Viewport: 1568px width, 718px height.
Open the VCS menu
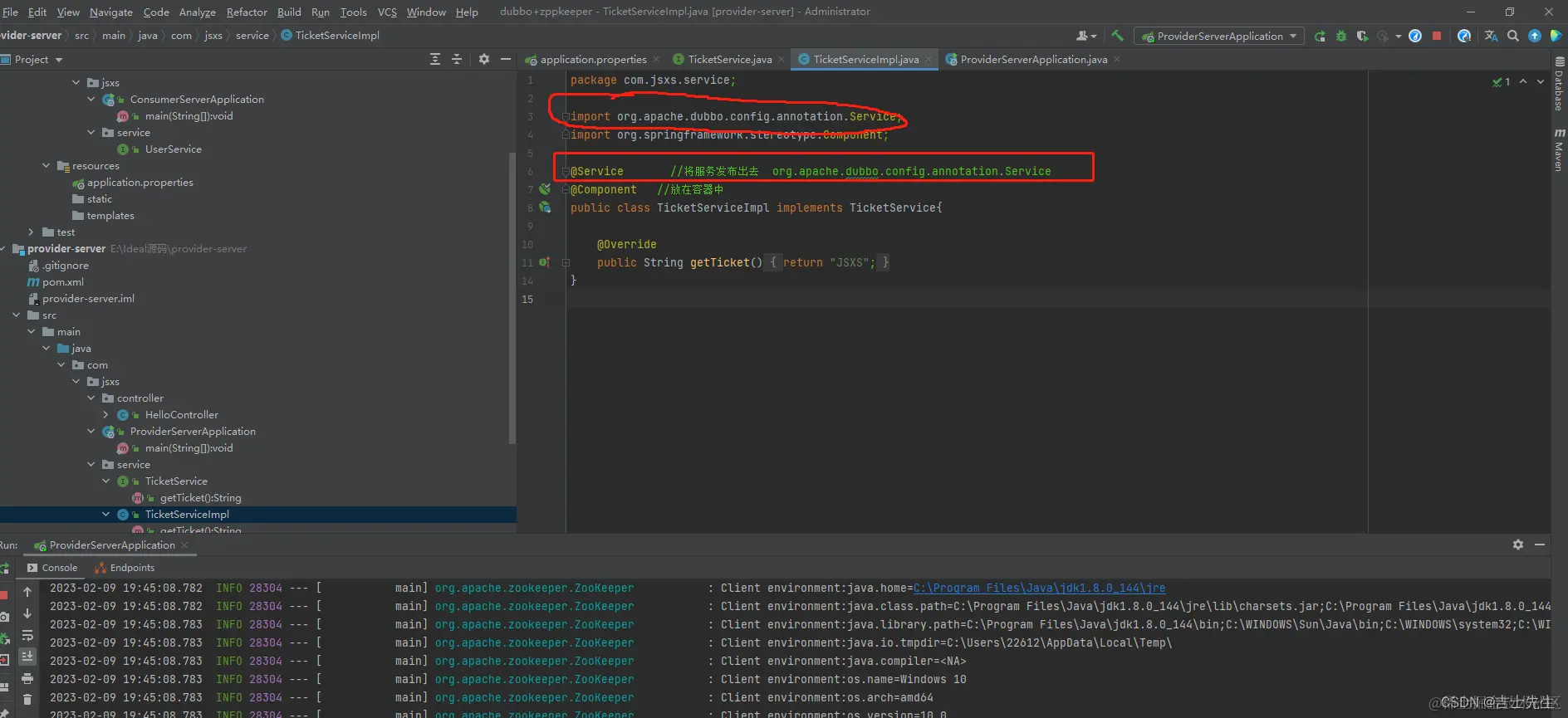click(x=387, y=12)
